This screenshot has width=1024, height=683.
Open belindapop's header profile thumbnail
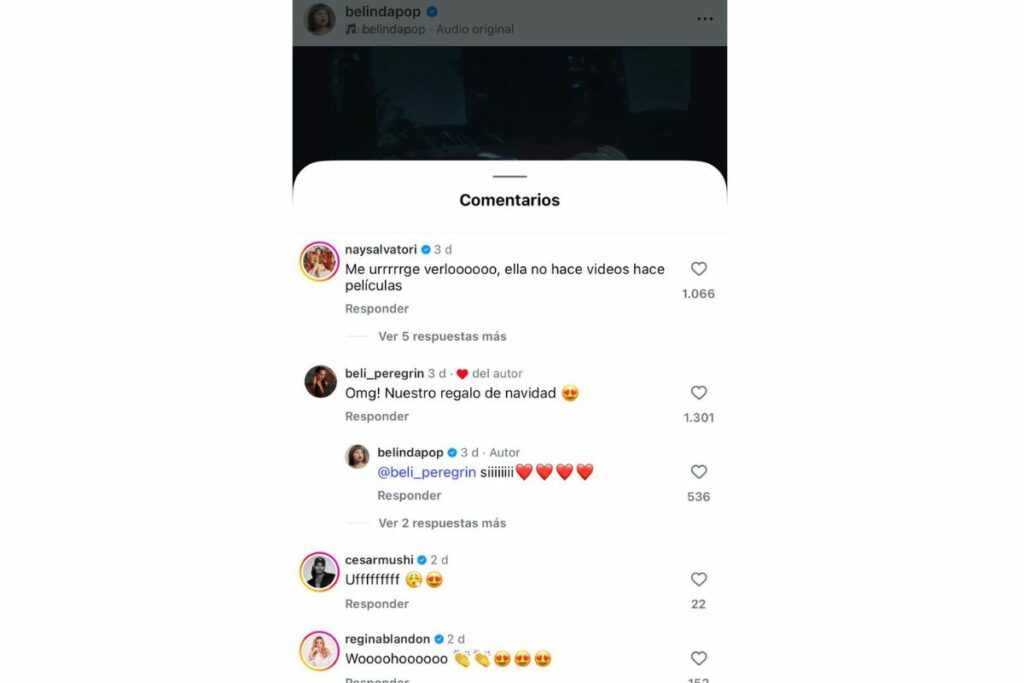(320, 19)
